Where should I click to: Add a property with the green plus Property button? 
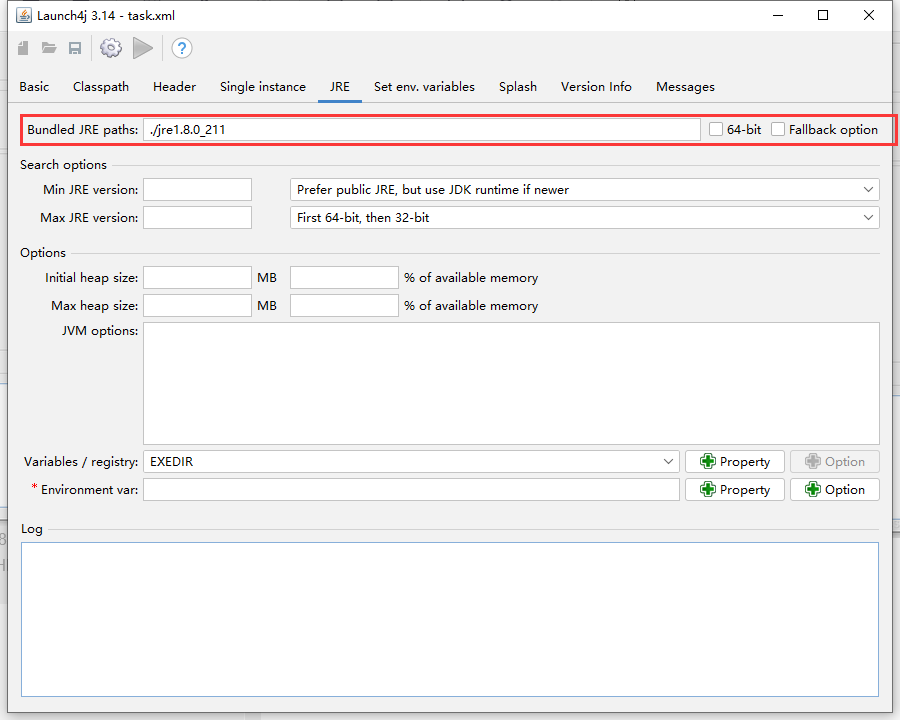click(734, 461)
